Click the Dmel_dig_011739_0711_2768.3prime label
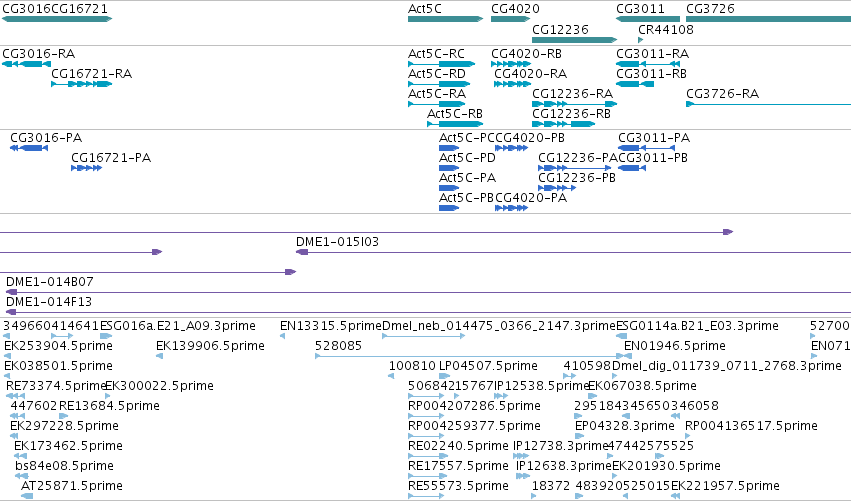This screenshot has height=501, width=851. pyautogui.click(x=727, y=366)
